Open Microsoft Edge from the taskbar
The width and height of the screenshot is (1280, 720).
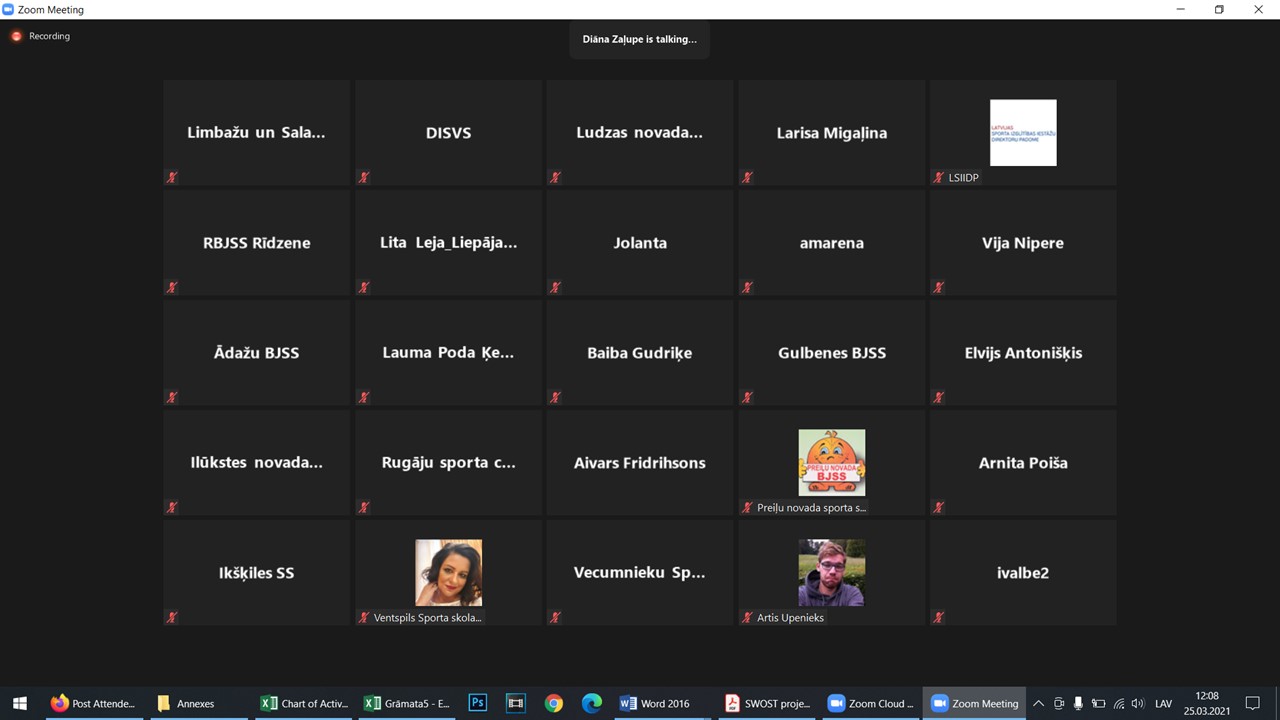591,703
